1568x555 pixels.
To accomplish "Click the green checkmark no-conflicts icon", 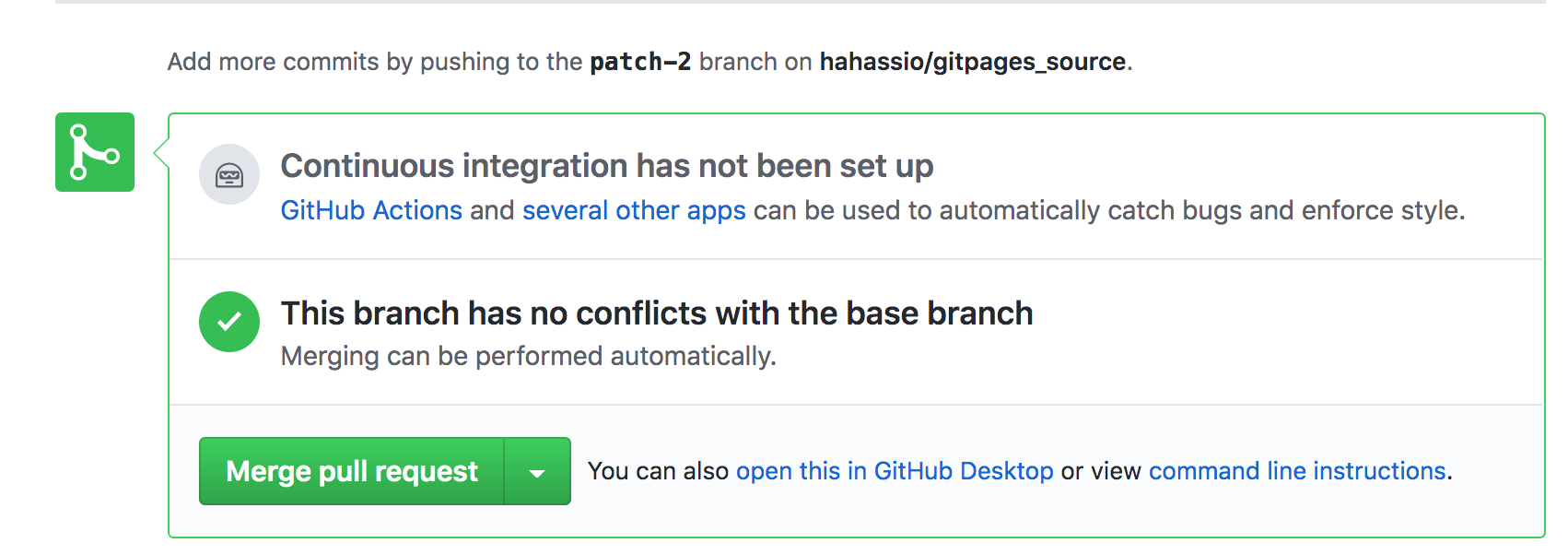I will point(229,322).
